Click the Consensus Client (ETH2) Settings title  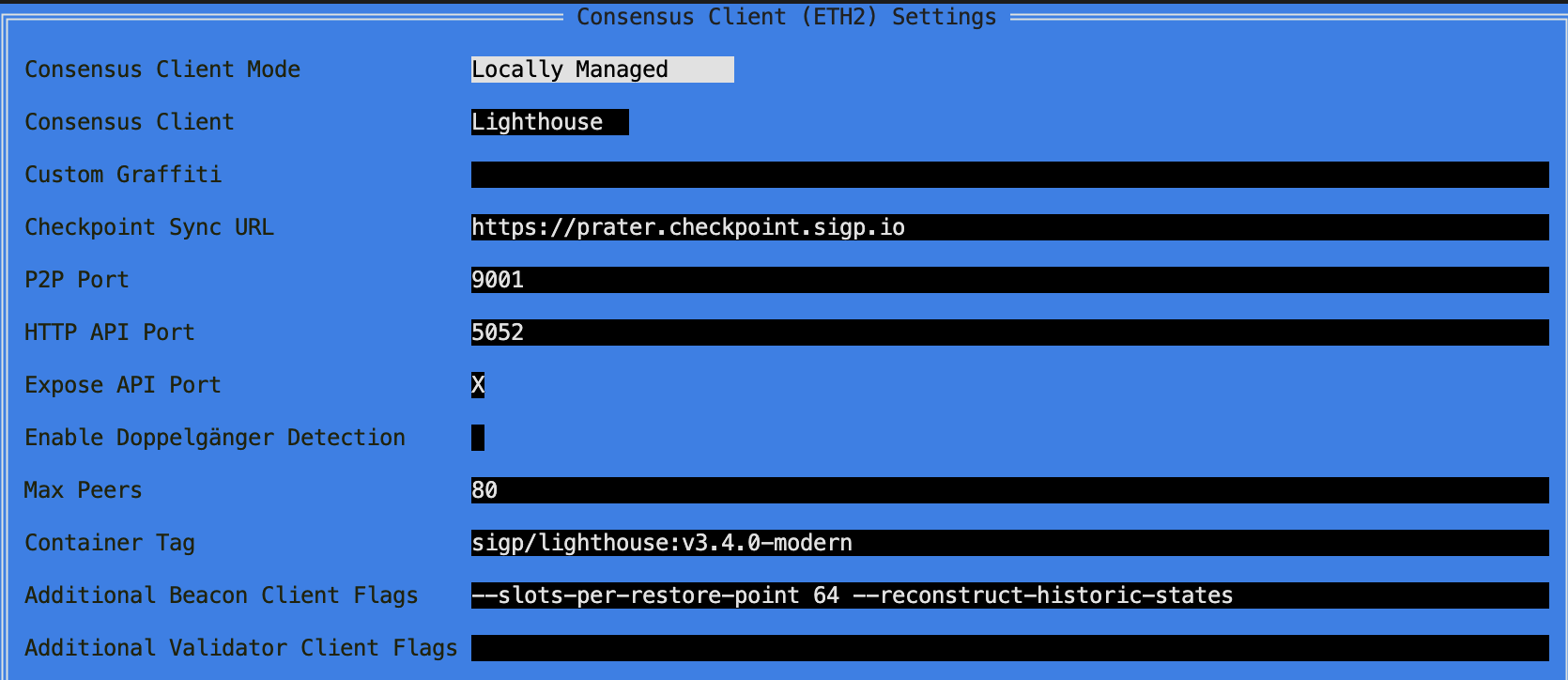(787, 17)
